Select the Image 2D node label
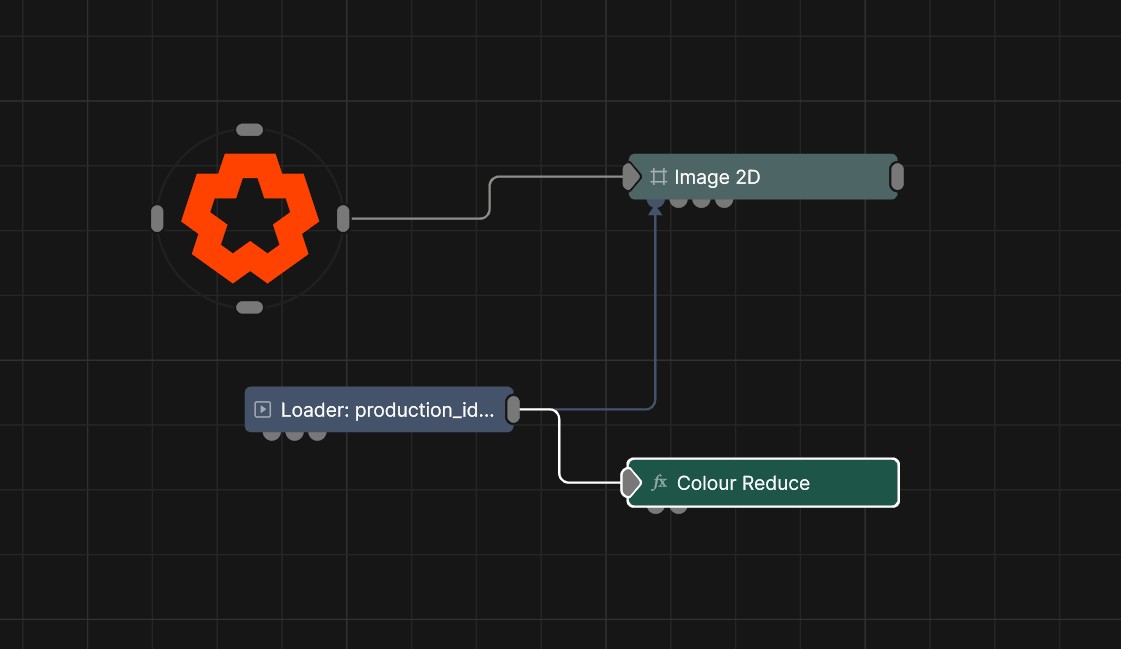The image size is (1121, 649). coord(717,177)
